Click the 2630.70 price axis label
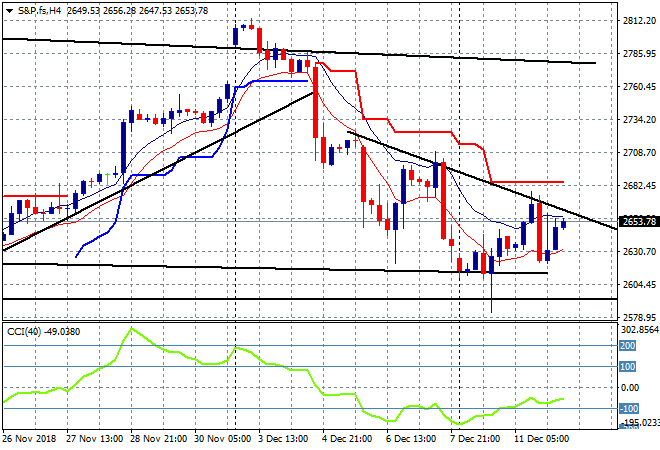Screen dimensions: 660x450 point(639,251)
